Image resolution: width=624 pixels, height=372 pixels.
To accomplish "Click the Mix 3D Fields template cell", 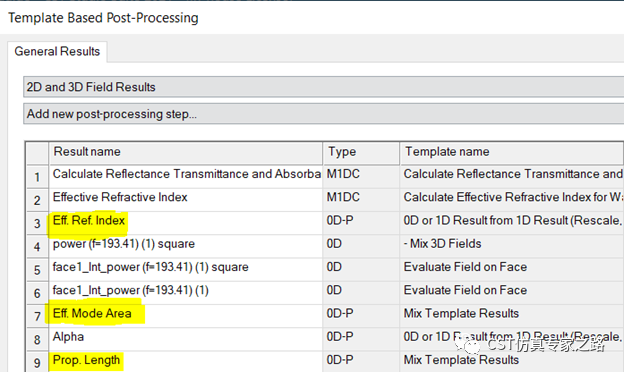I will tap(443, 243).
